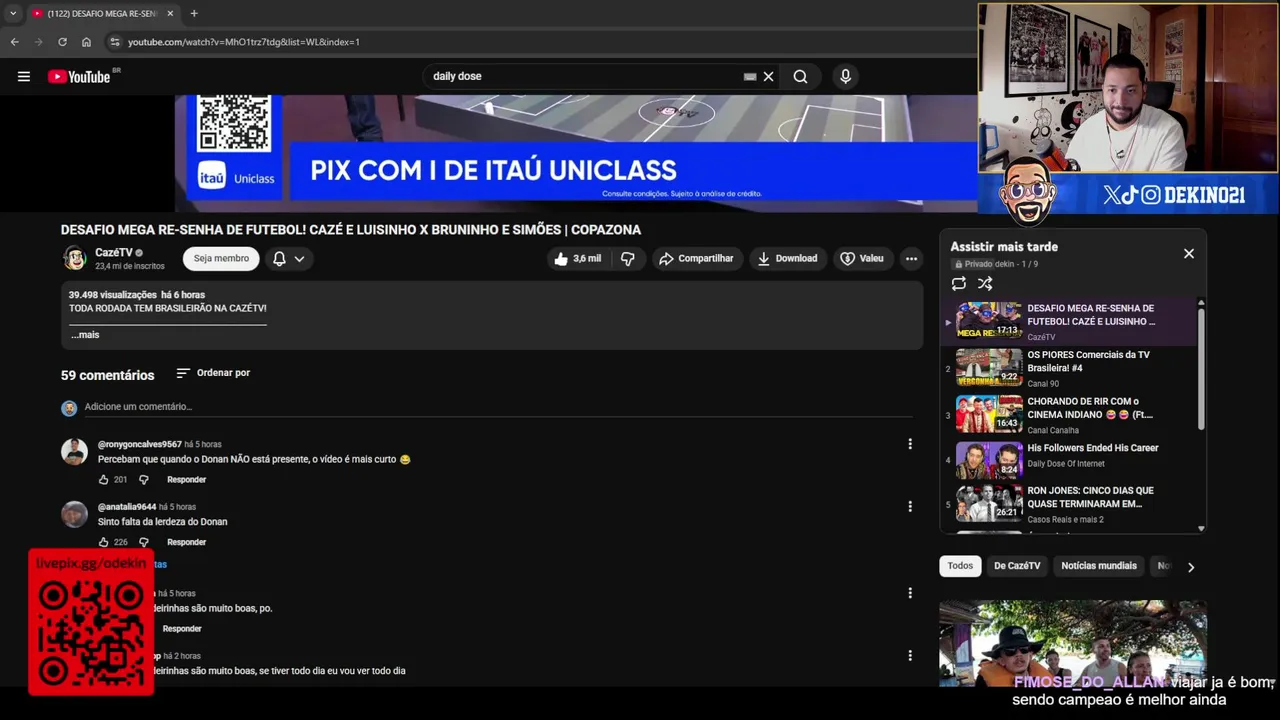Click the browser home icon
The image size is (1280, 720).
pyautogui.click(x=86, y=42)
